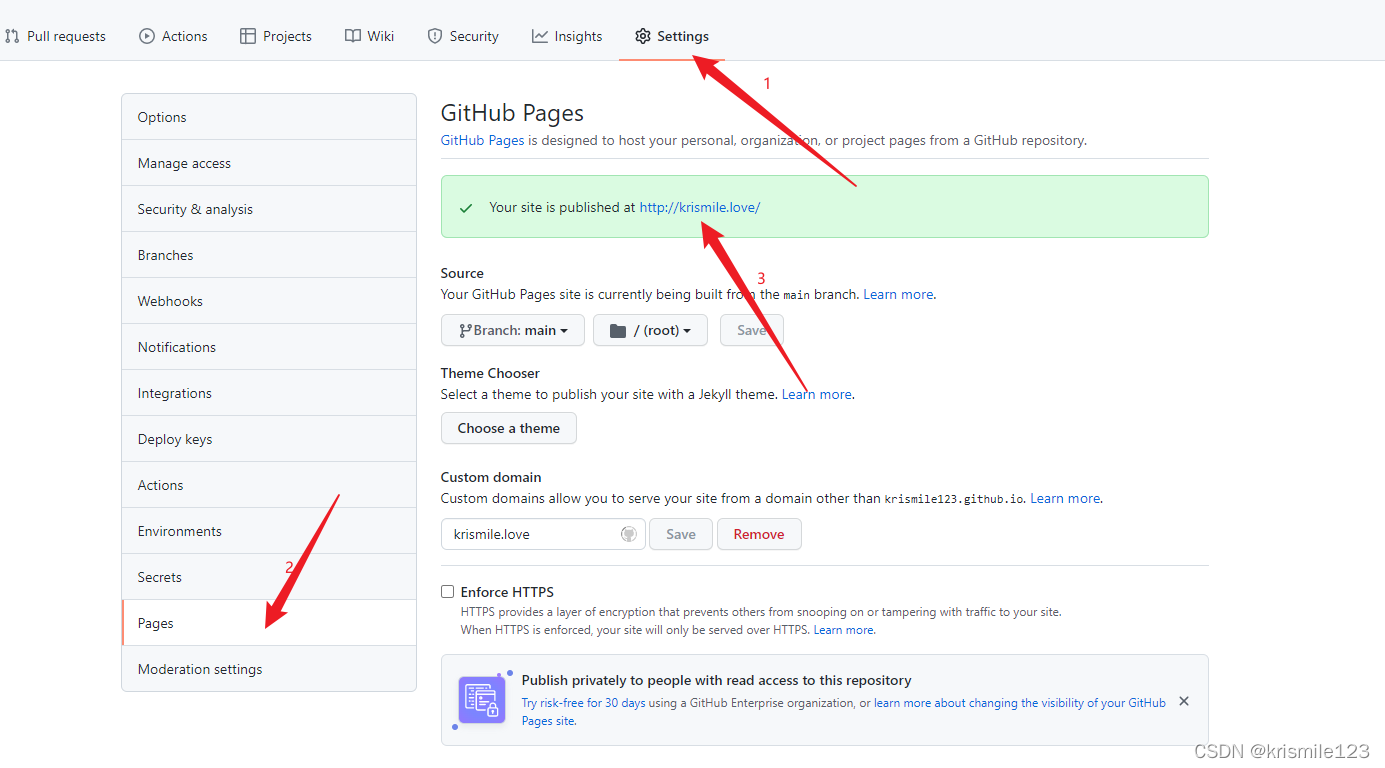Open the Learn more link under Enforce HTTPS
Viewport: 1385px width, 768px height.
point(844,630)
